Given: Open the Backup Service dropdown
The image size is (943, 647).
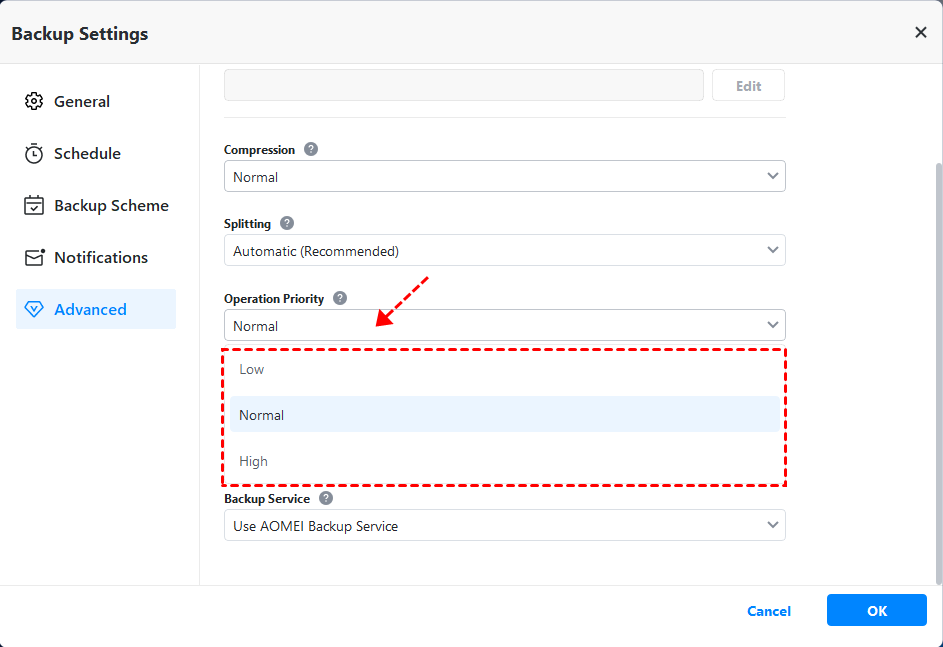Looking at the screenshot, I should coord(504,525).
